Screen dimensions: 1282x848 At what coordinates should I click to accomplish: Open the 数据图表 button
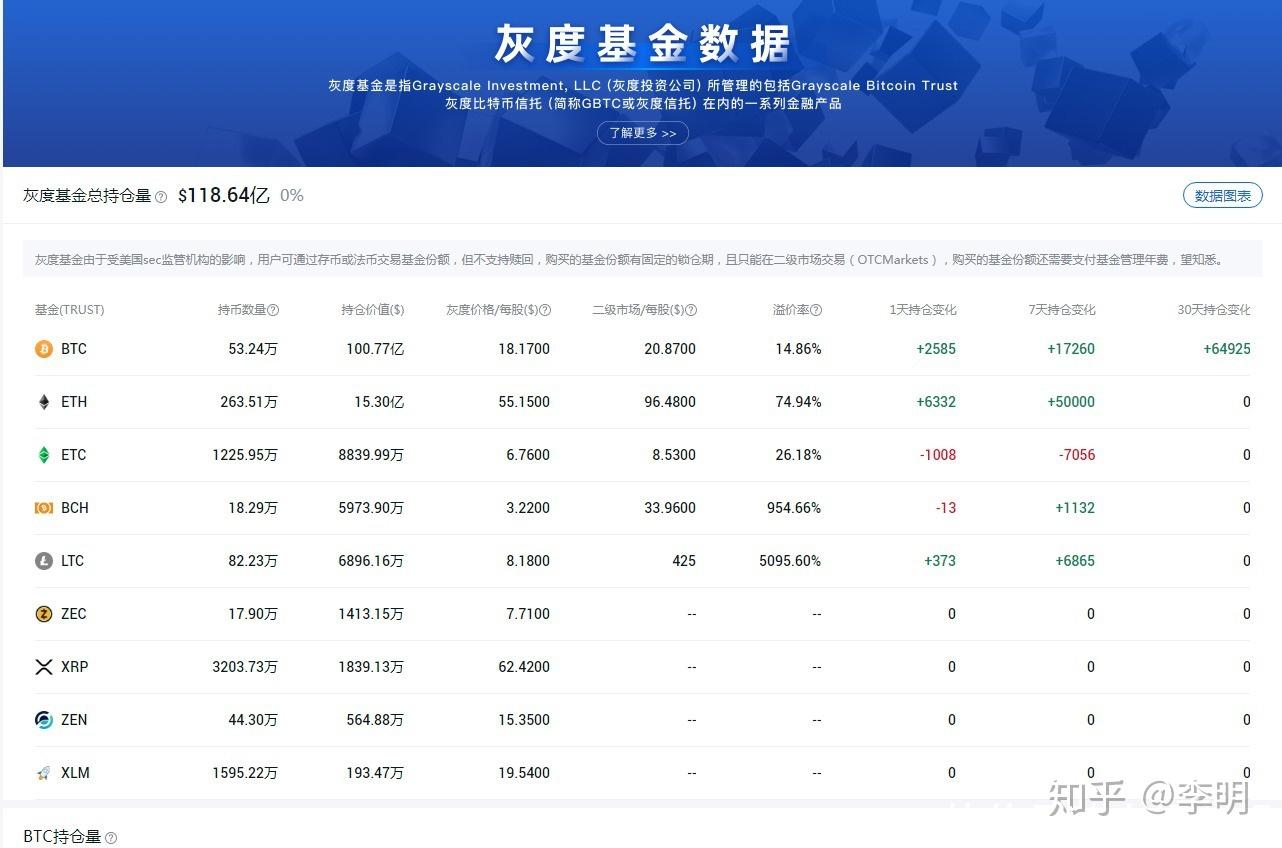[x=1223, y=196]
